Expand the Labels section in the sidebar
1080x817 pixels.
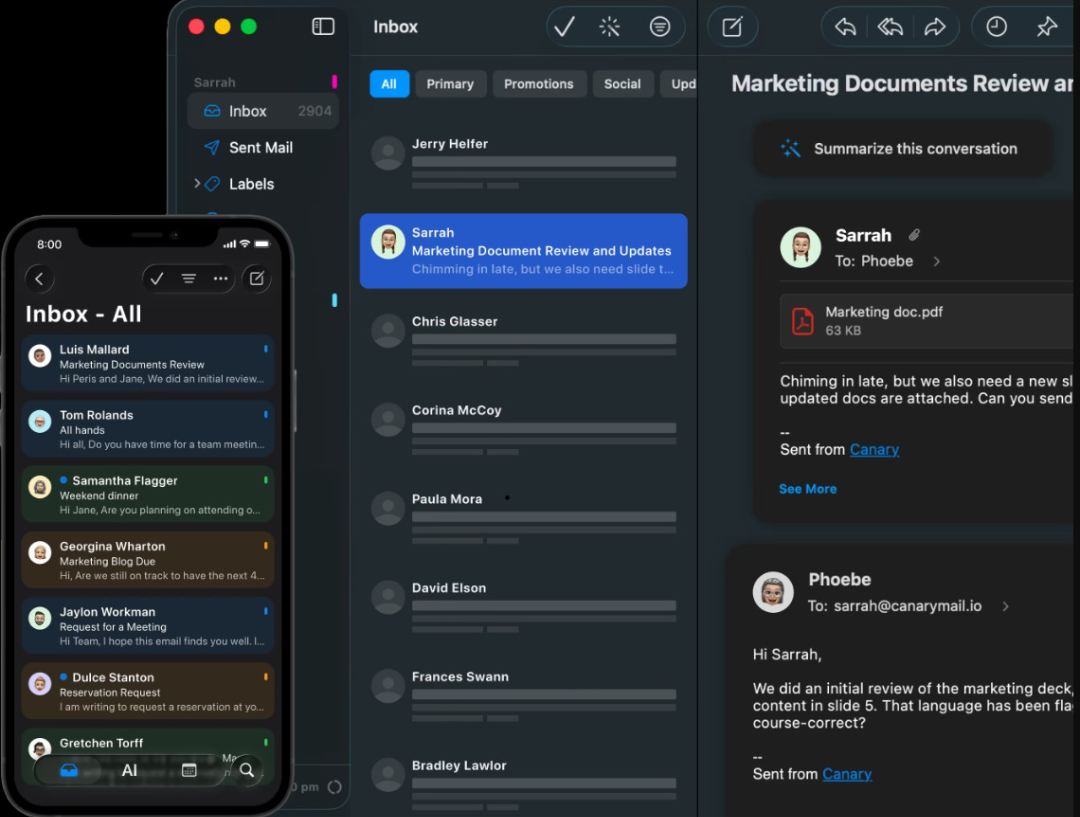(199, 183)
